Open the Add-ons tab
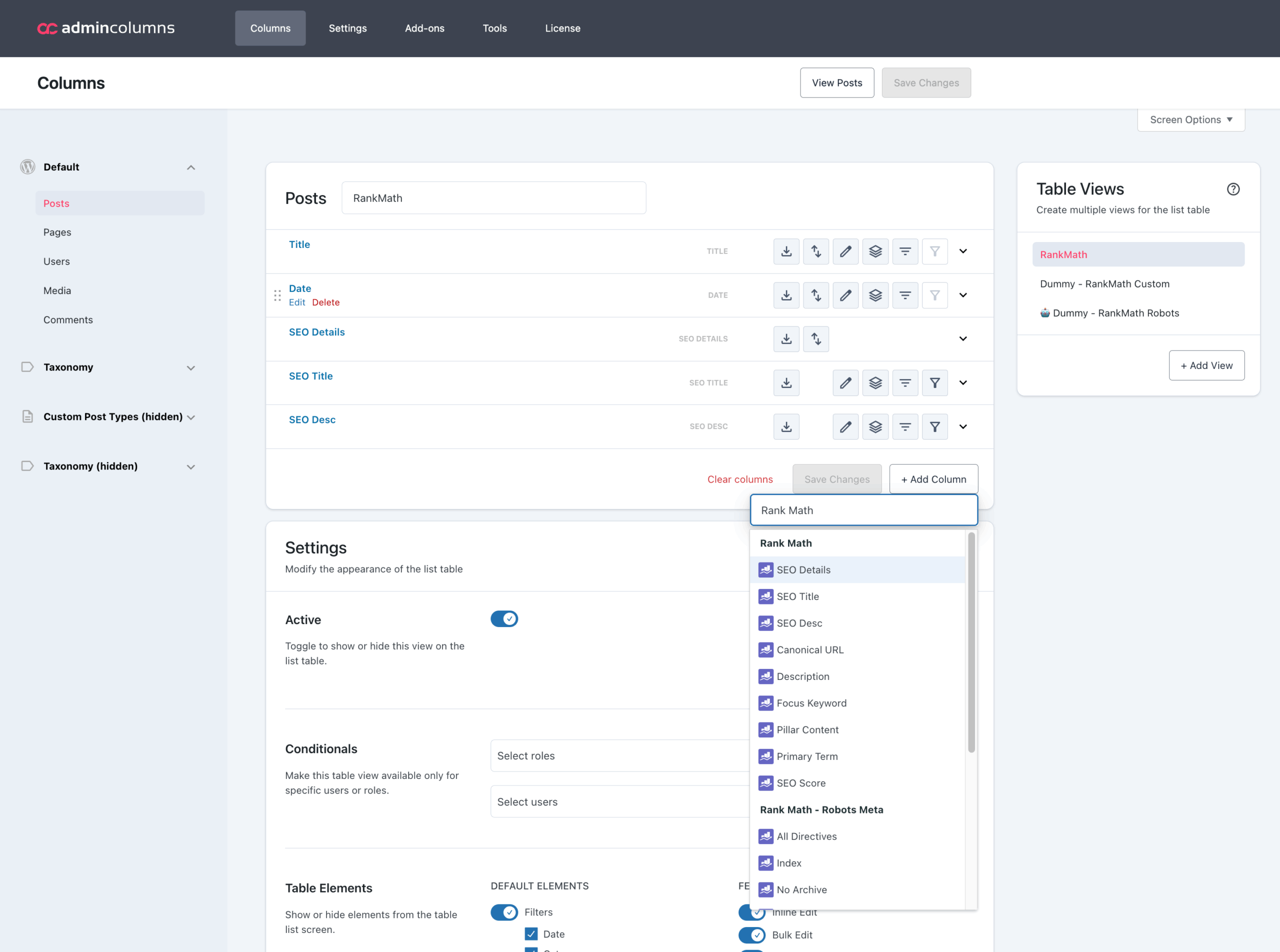Screen dimensions: 1280x952 [424, 28]
